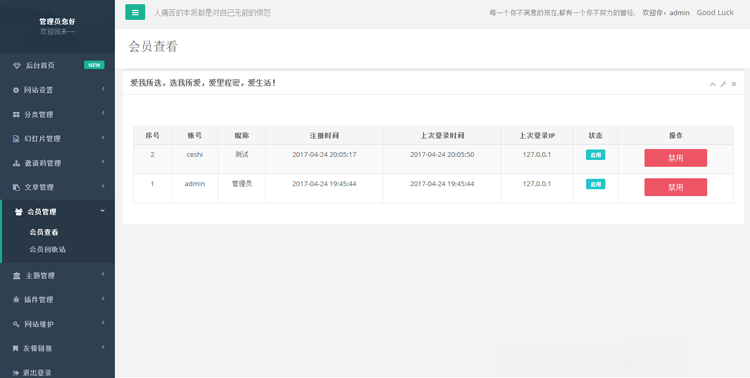Image resolution: width=750 pixels, height=378 pixels.
Task: Click the 测试 nickname cell
Action: pyautogui.click(x=242, y=159)
